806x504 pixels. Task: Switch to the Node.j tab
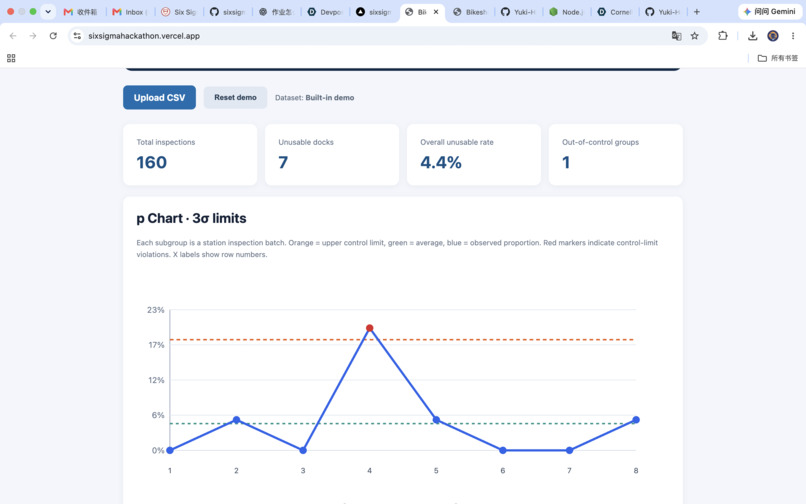click(x=567, y=12)
